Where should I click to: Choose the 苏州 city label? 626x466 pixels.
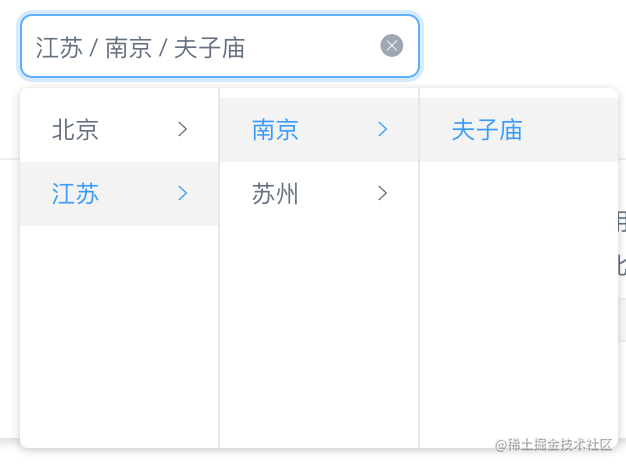[x=275, y=194]
